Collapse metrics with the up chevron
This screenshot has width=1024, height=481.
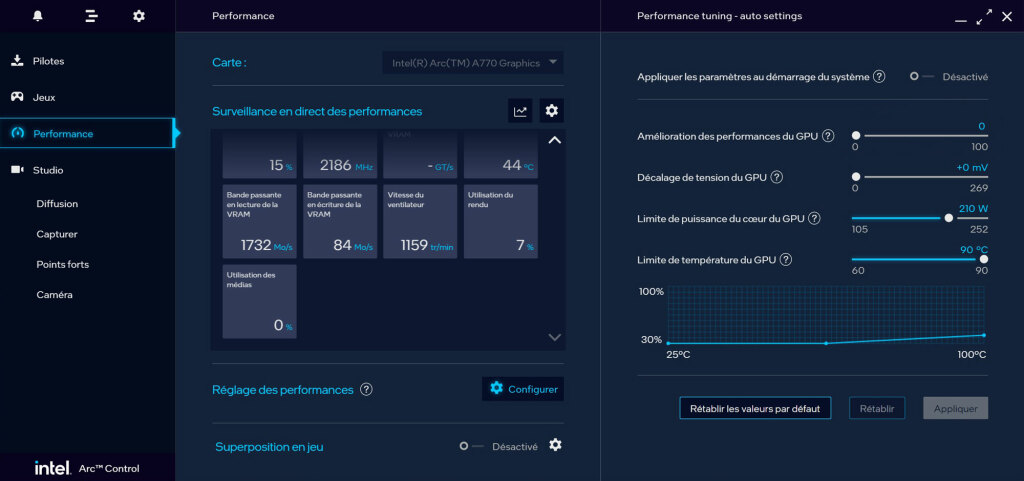pyautogui.click(x=554, y=140)
